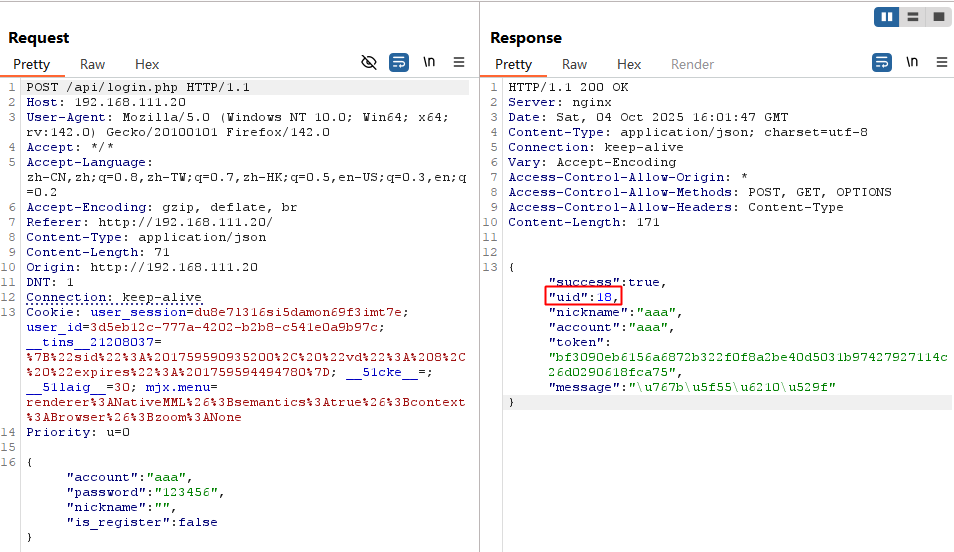Switch to top-bottom split layout view
This screenshot has width=954, height=552.
coord(912,17)
